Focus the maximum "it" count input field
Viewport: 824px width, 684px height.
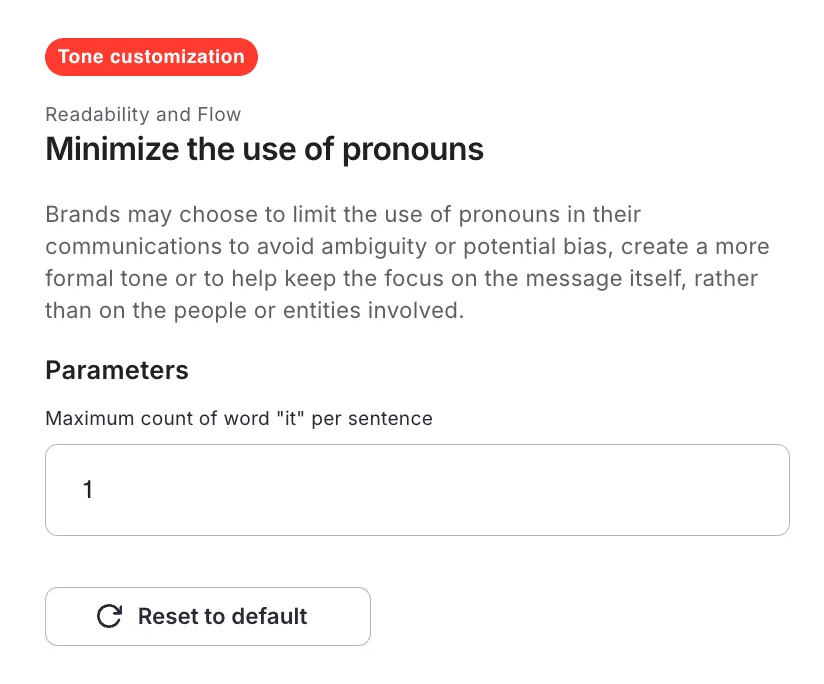click(x=417, y=490)
